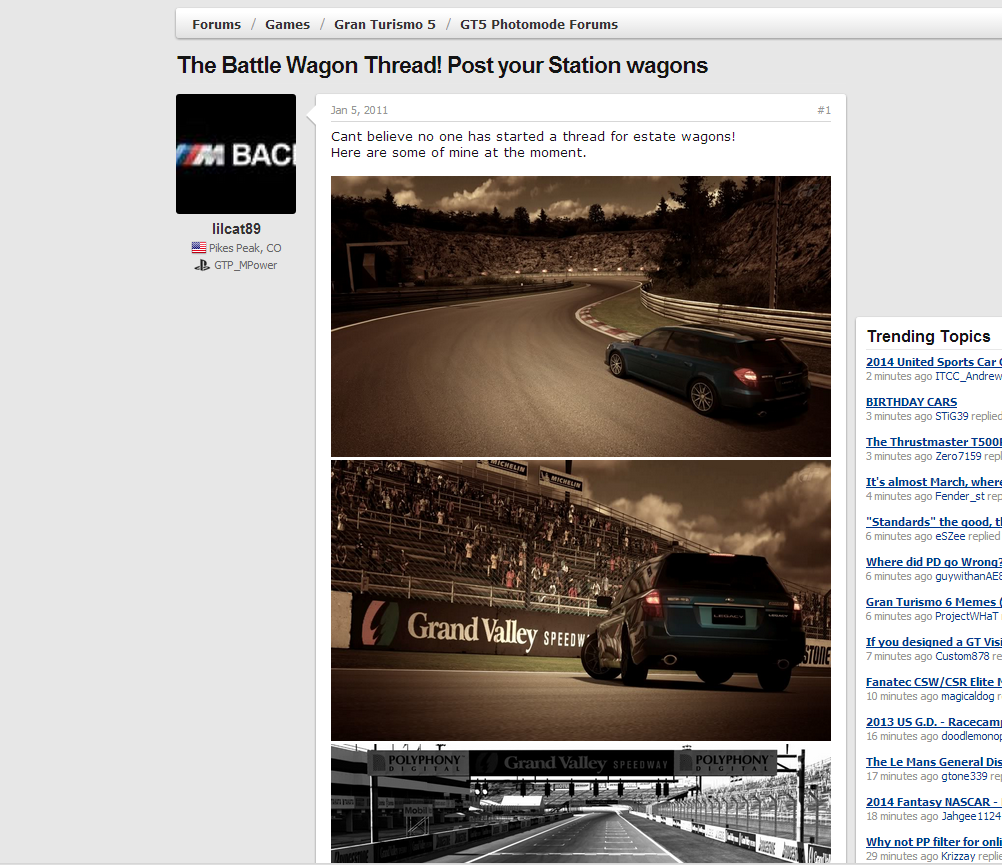Image resolution: width=1002 pixels, height=865 pixels.
Task: Click the Jan 5, 2011 post date
Action: [359, 110]
